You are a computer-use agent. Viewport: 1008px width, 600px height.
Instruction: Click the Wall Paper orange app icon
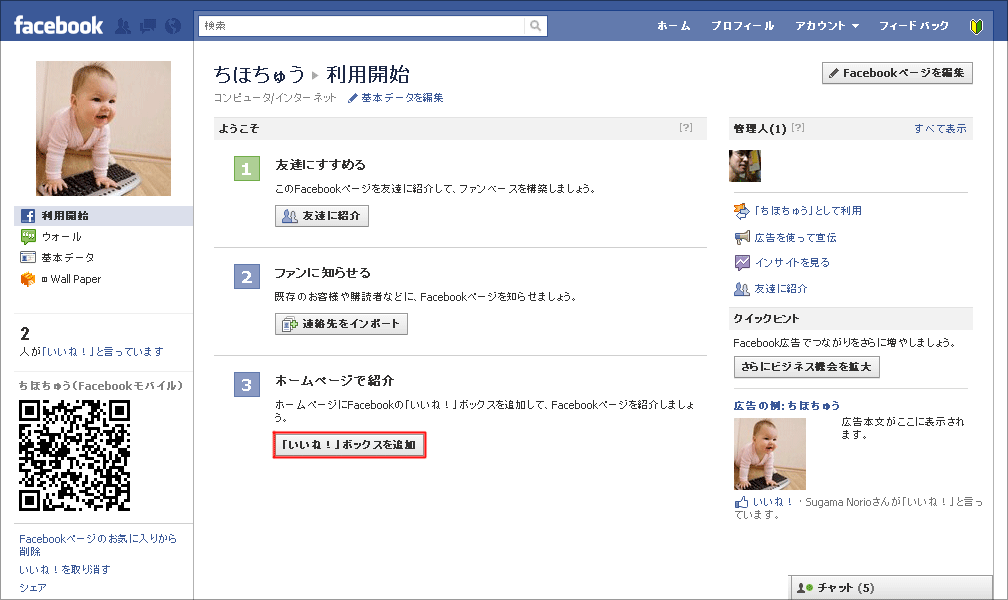click(28, 279)
